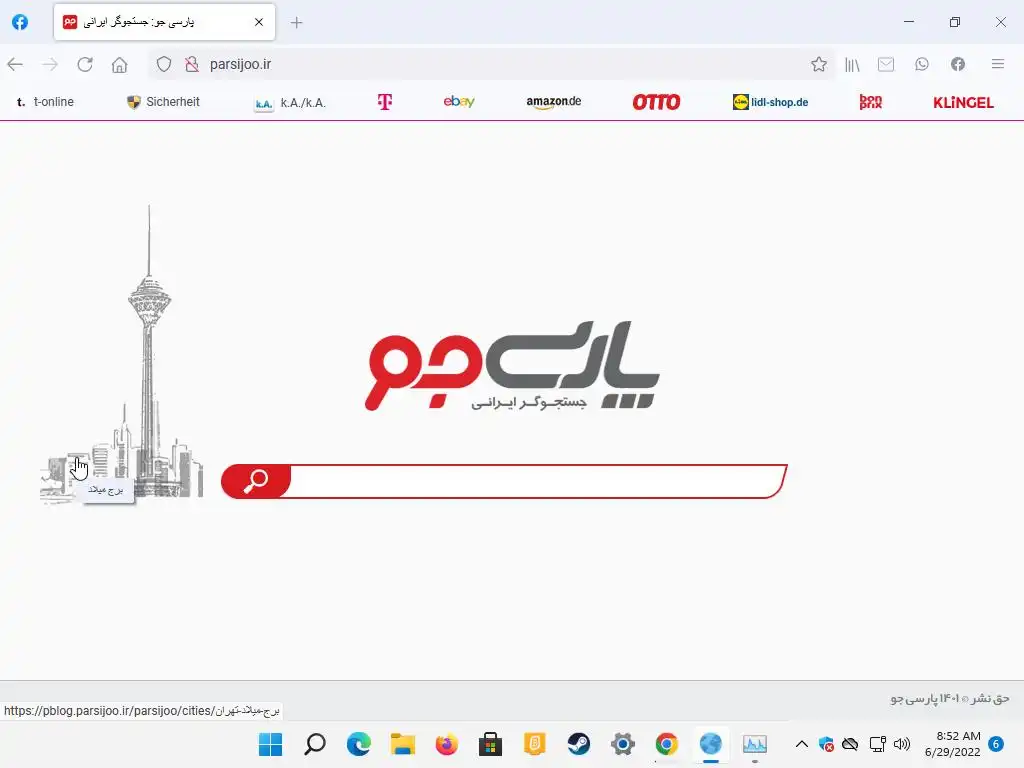Open the KLiNGEL bookmark
The width and height of the screenshot is (1024, 768).
pyautogui.click(x=963, y=103)
